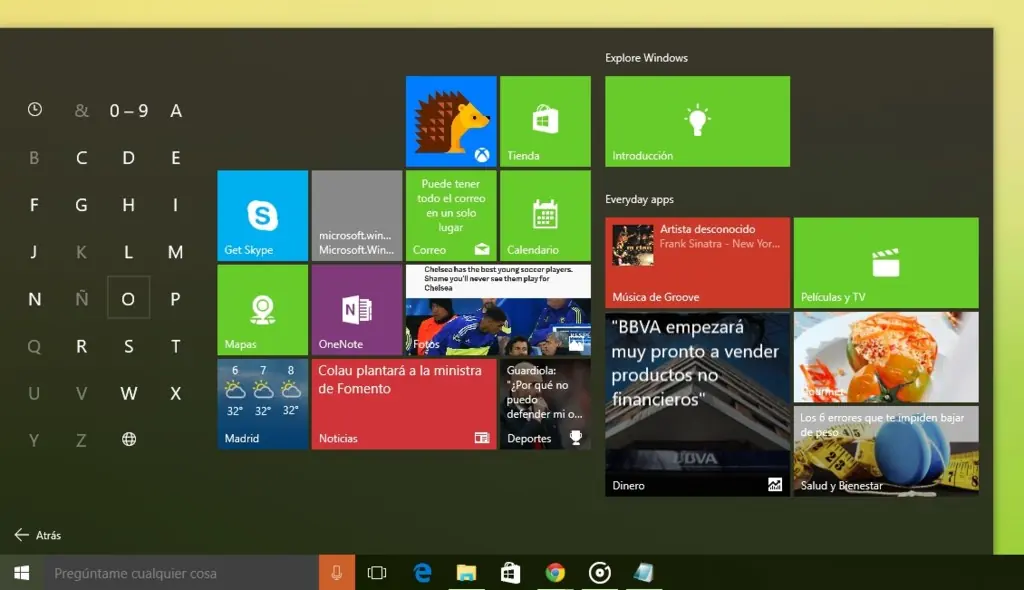The width and height of the screenshot is (1024, 590).
Task: Open the Madrid weather tile
Action: point(262,404)
